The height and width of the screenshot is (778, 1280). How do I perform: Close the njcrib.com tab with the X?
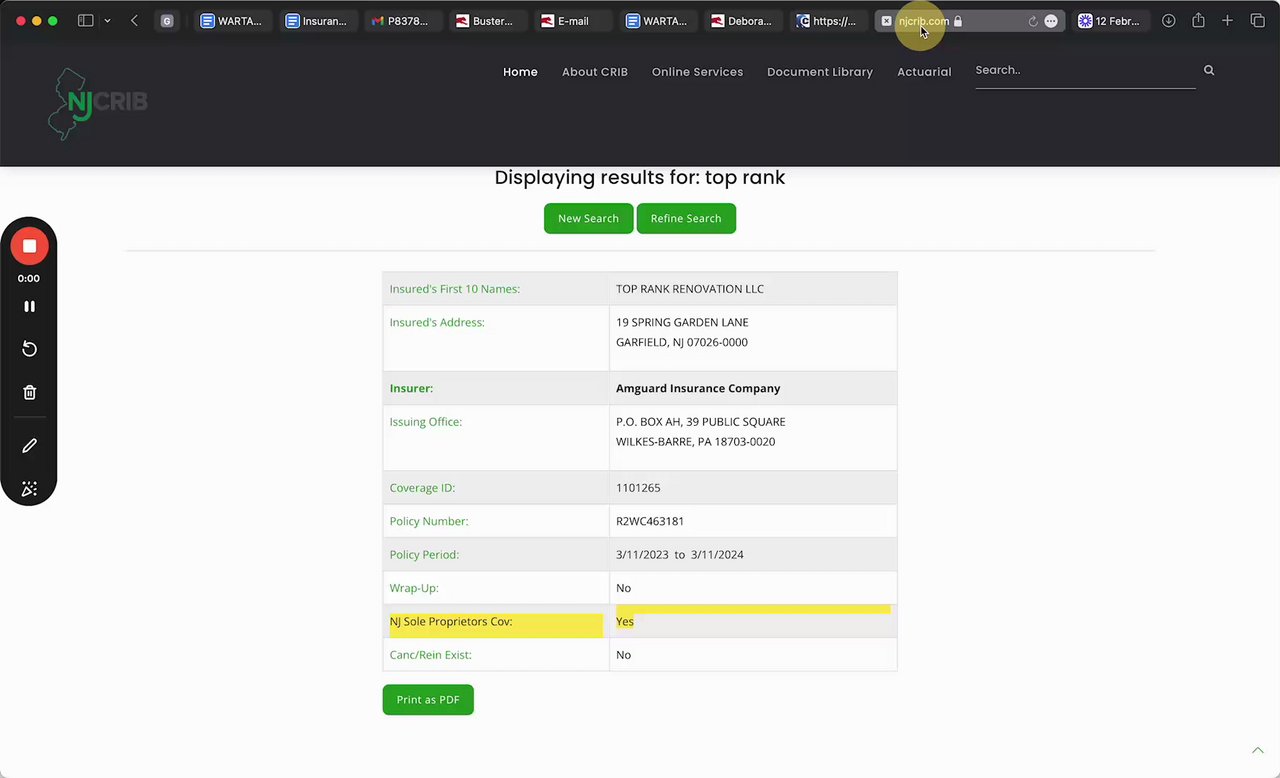[886, 21]
